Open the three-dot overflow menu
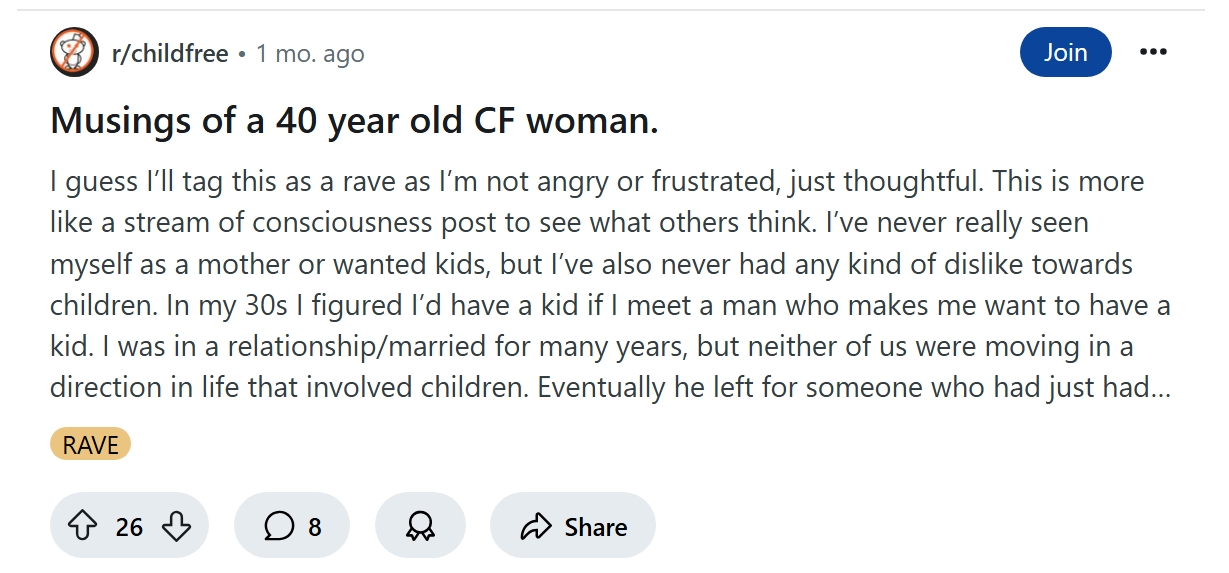1229x573 pixels. tap(1153, 52)
